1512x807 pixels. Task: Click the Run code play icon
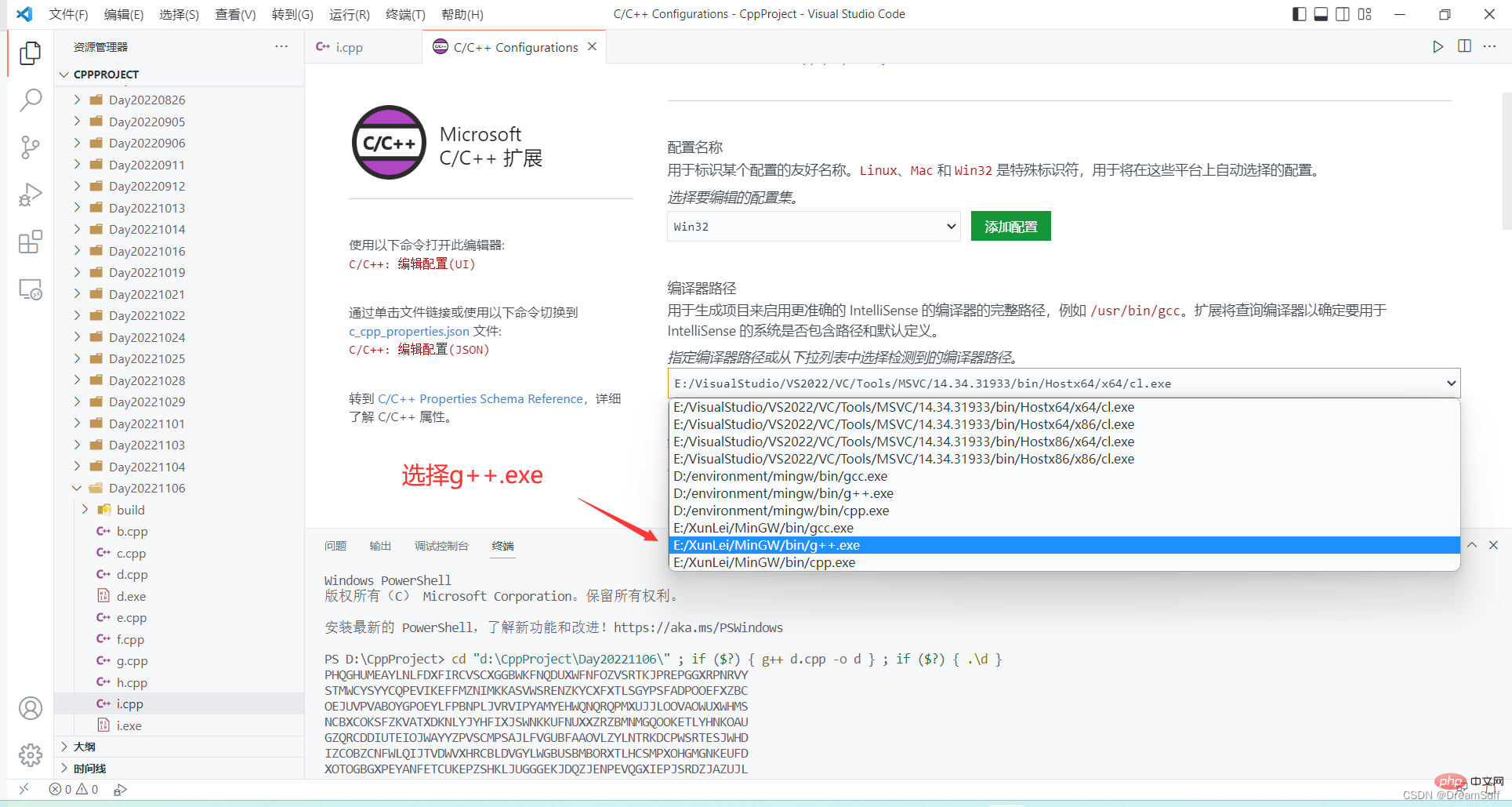coord(1438,46)
